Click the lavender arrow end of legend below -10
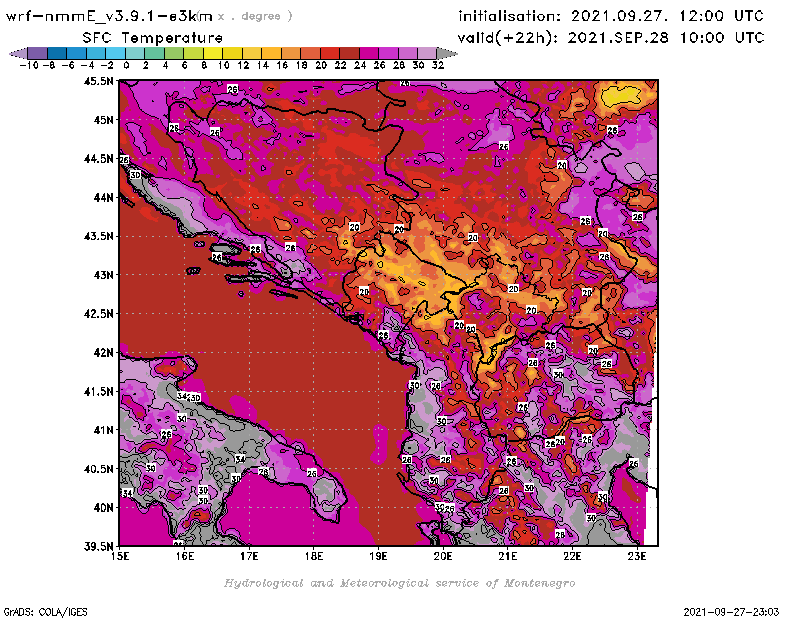Image resolution: width=800 pixels, height=618 pixels. click(x=19, y=53)
